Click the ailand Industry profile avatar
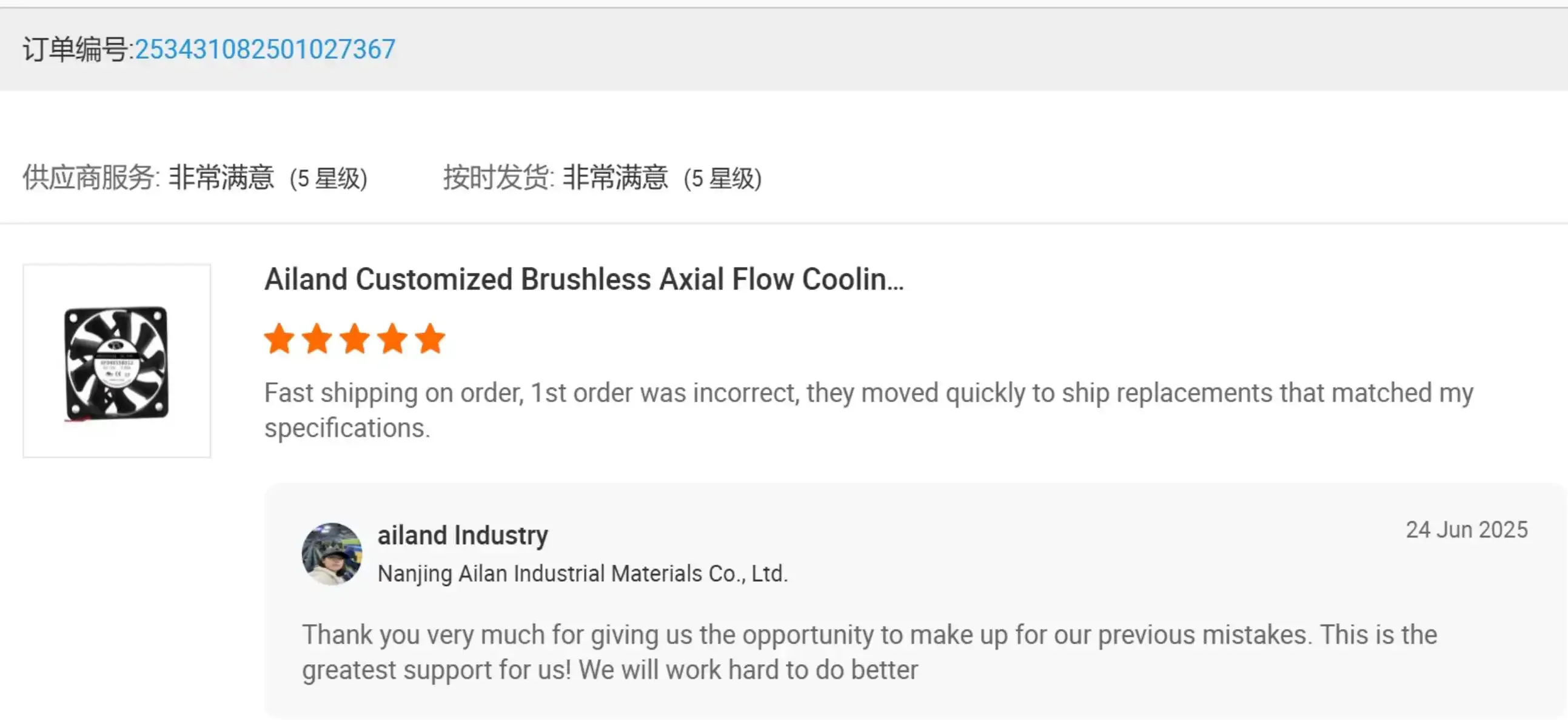This screenshot has height=720, width=1568. [x=332, y=554]
